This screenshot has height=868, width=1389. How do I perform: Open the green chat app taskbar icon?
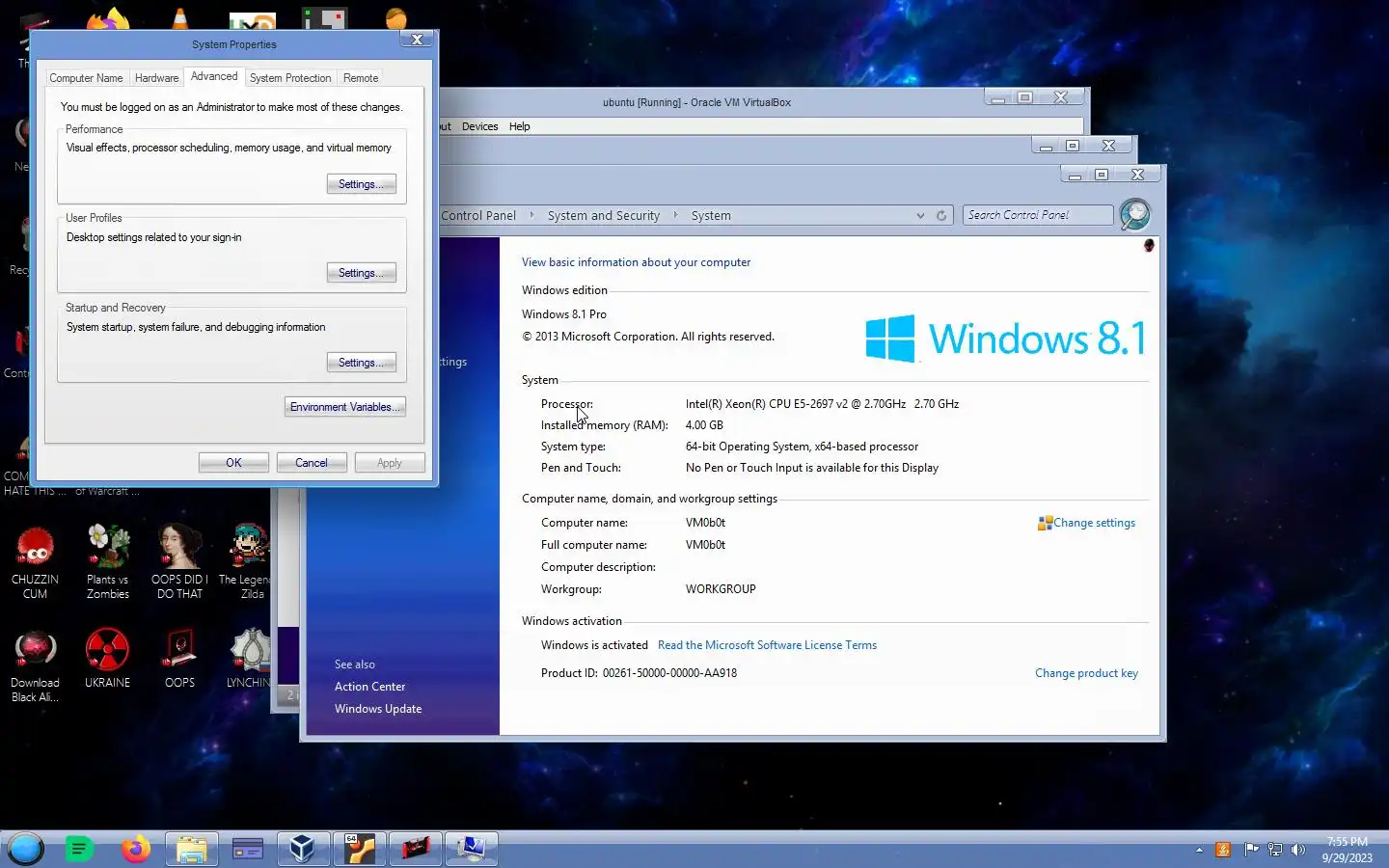[x=80, y=849]
